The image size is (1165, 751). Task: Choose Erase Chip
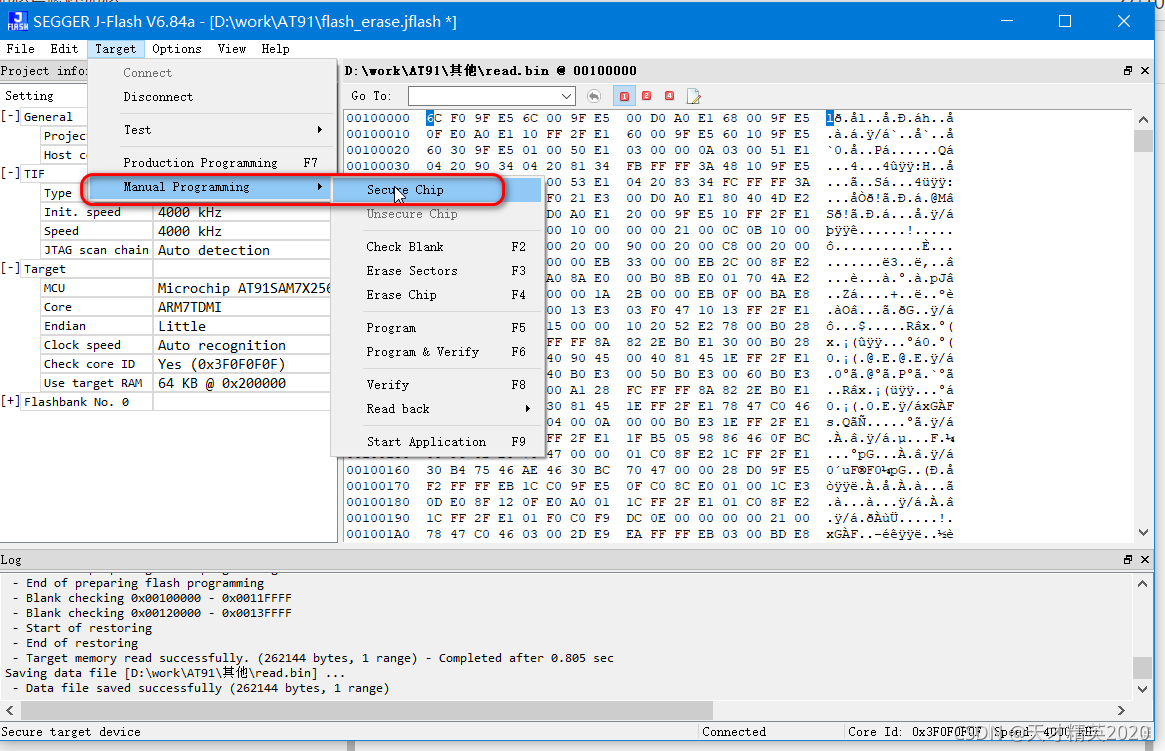[438, 295]
